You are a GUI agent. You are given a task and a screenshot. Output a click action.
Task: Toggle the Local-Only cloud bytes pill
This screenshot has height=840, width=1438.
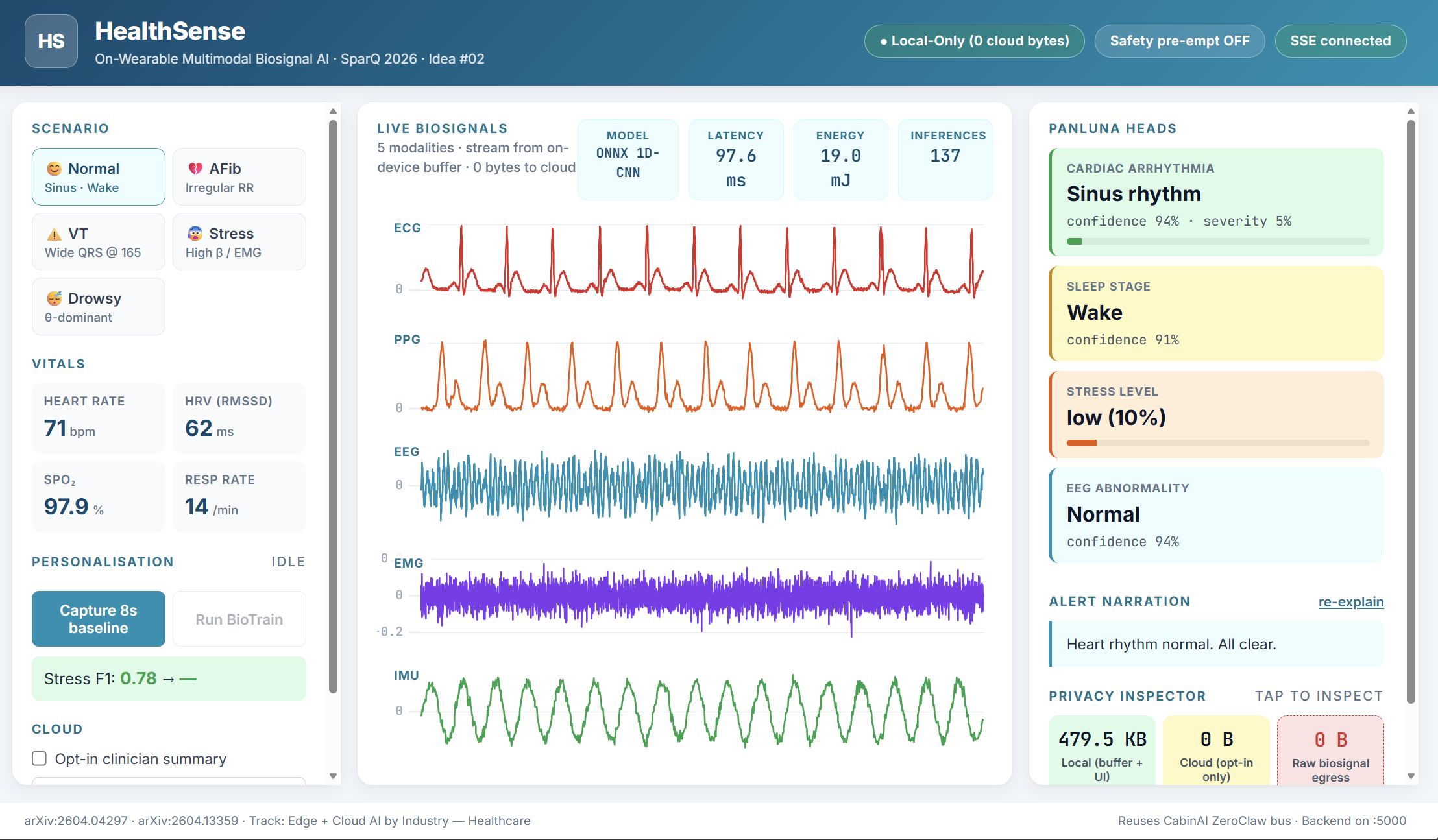click(x=975, y=41)
